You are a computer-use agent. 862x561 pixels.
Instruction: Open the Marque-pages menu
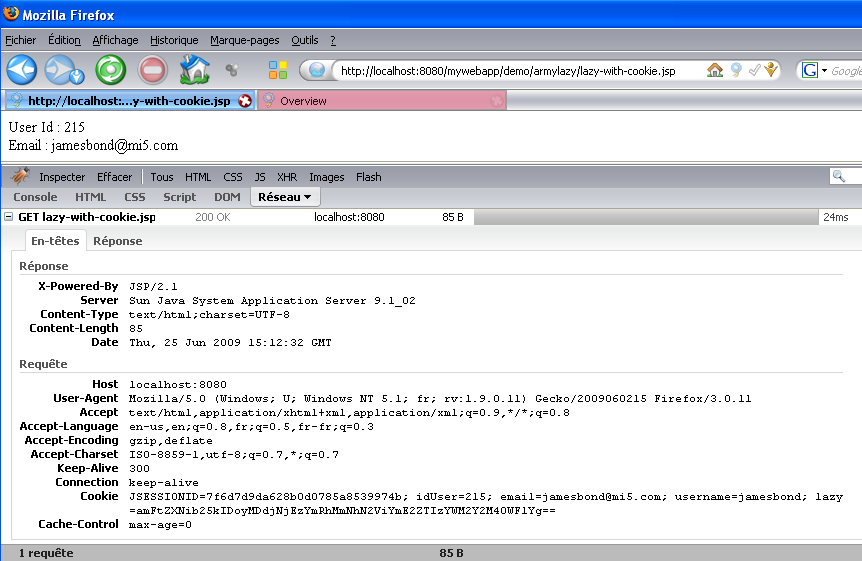244,40
